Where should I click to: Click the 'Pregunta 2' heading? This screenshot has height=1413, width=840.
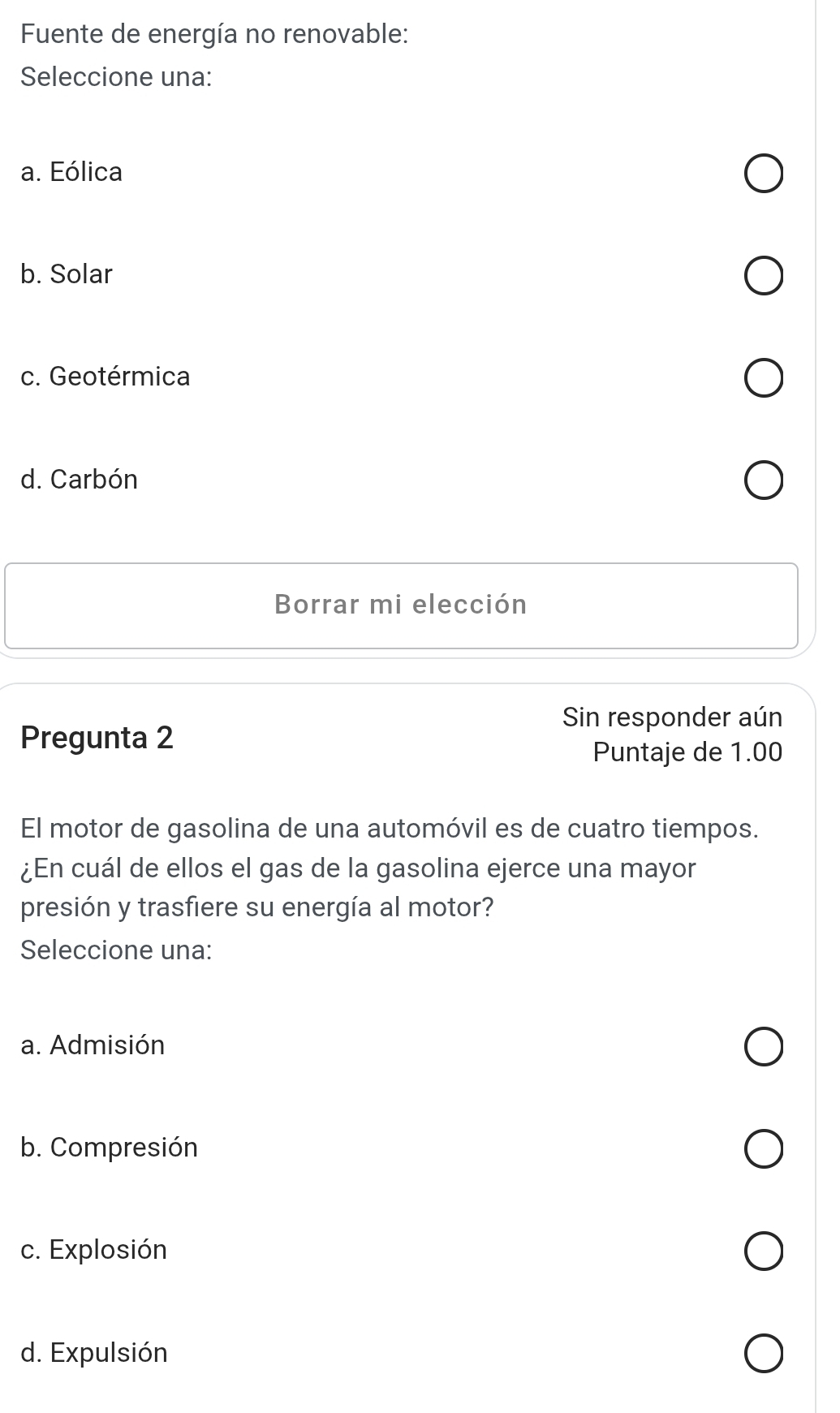click(x=97, y=738)
